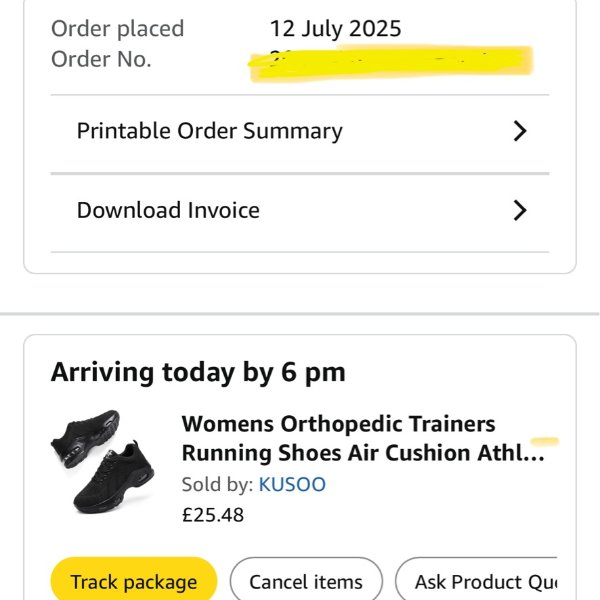Open the Printable Order Summary text row
The width and height of the screenshot is (600, 600).
point(210,131)
